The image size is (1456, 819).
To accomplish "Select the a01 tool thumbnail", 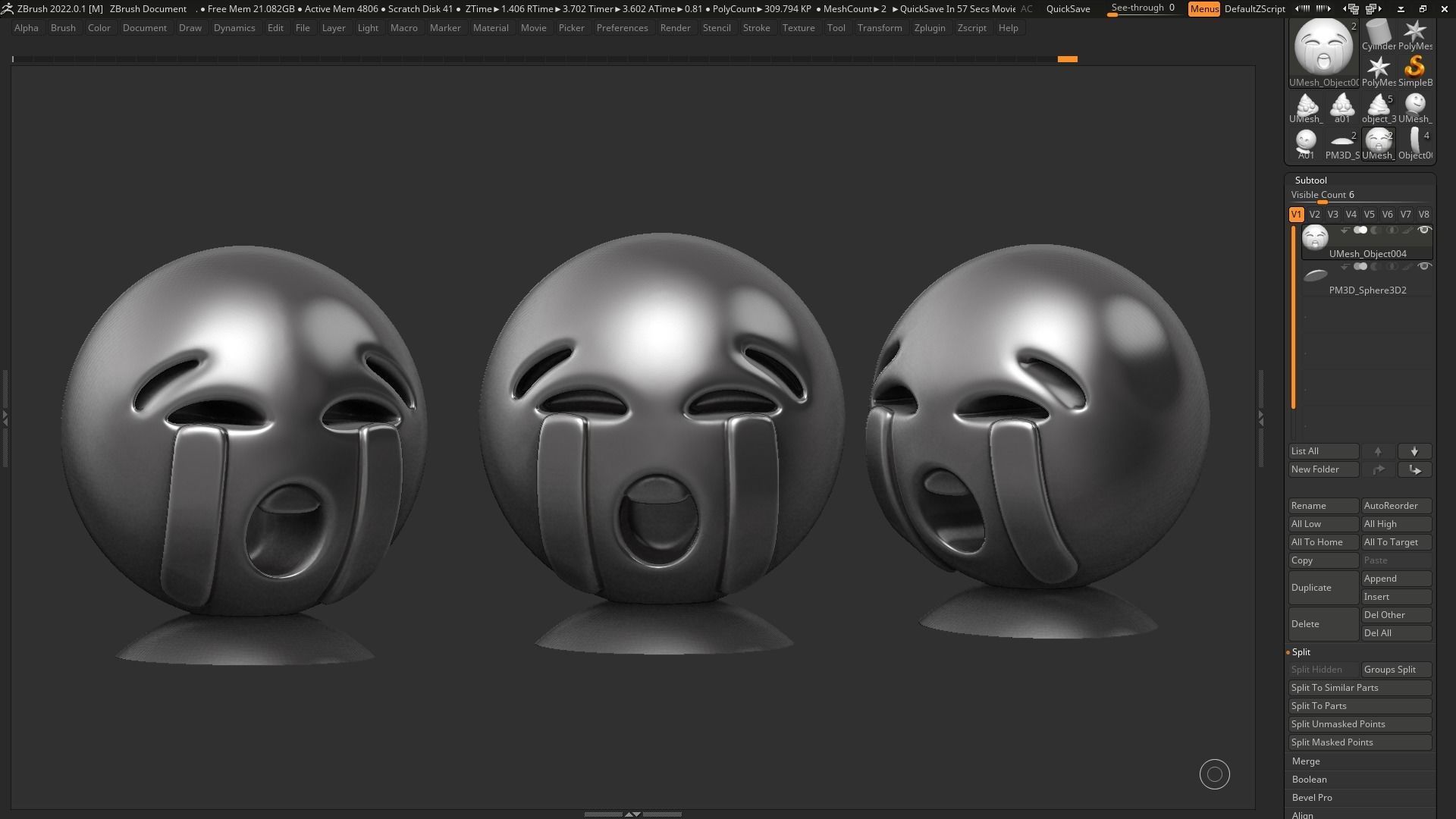I will point(1342,108).
